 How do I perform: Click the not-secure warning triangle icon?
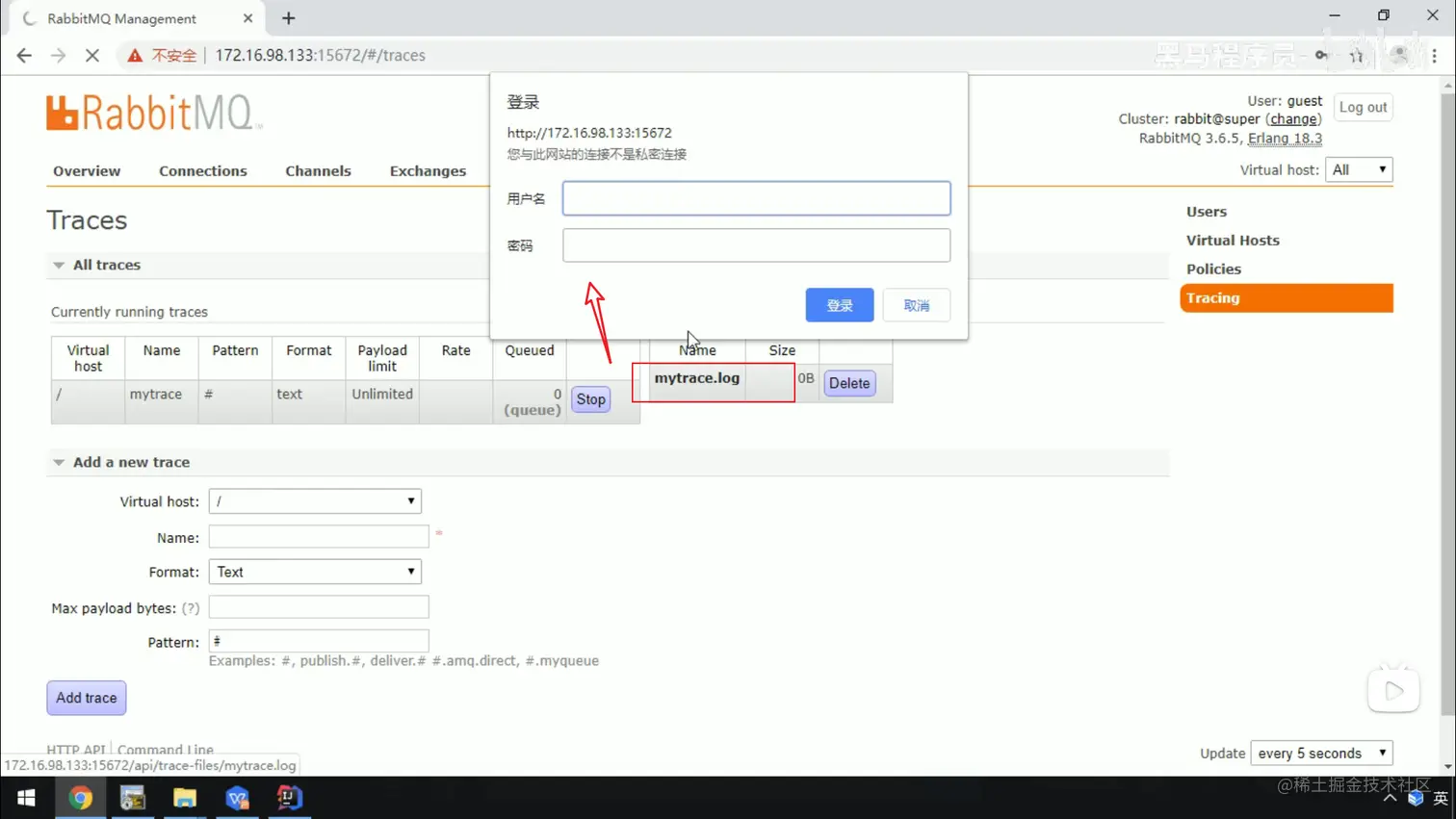[x=135, y=56]
